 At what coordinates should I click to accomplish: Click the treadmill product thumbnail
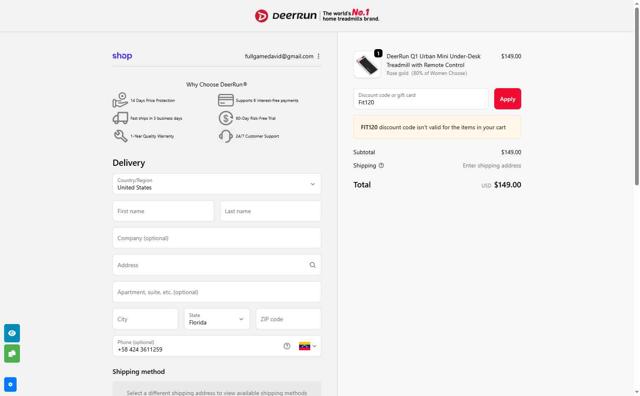[367, 65]
